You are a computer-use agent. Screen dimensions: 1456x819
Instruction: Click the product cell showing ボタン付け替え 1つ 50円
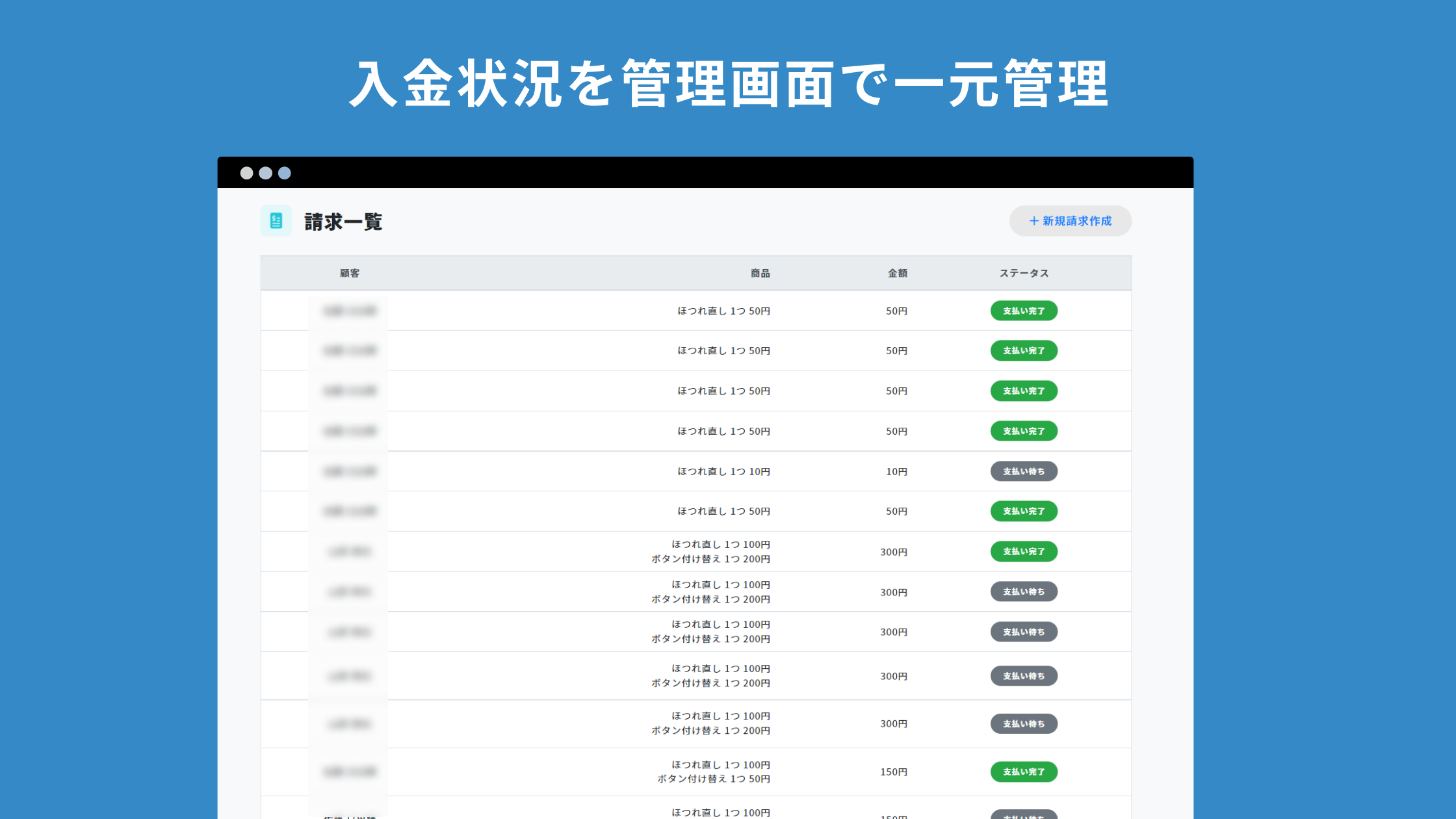[x=713, y=779]
